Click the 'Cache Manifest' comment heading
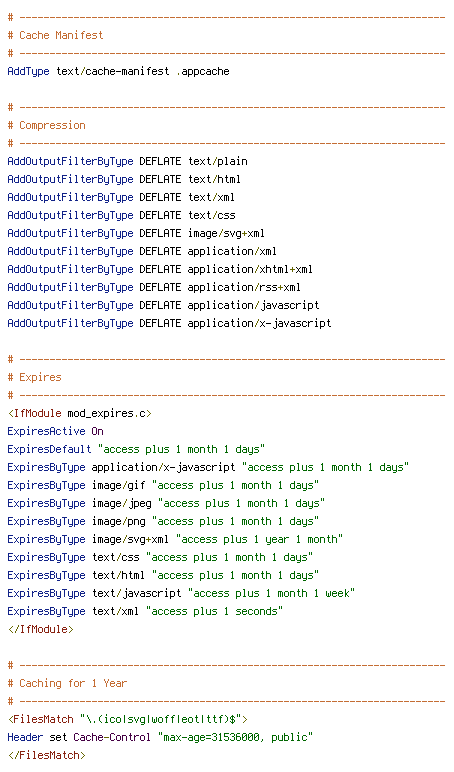This screenshot has height=772, width=454. [x=55, y=35]
